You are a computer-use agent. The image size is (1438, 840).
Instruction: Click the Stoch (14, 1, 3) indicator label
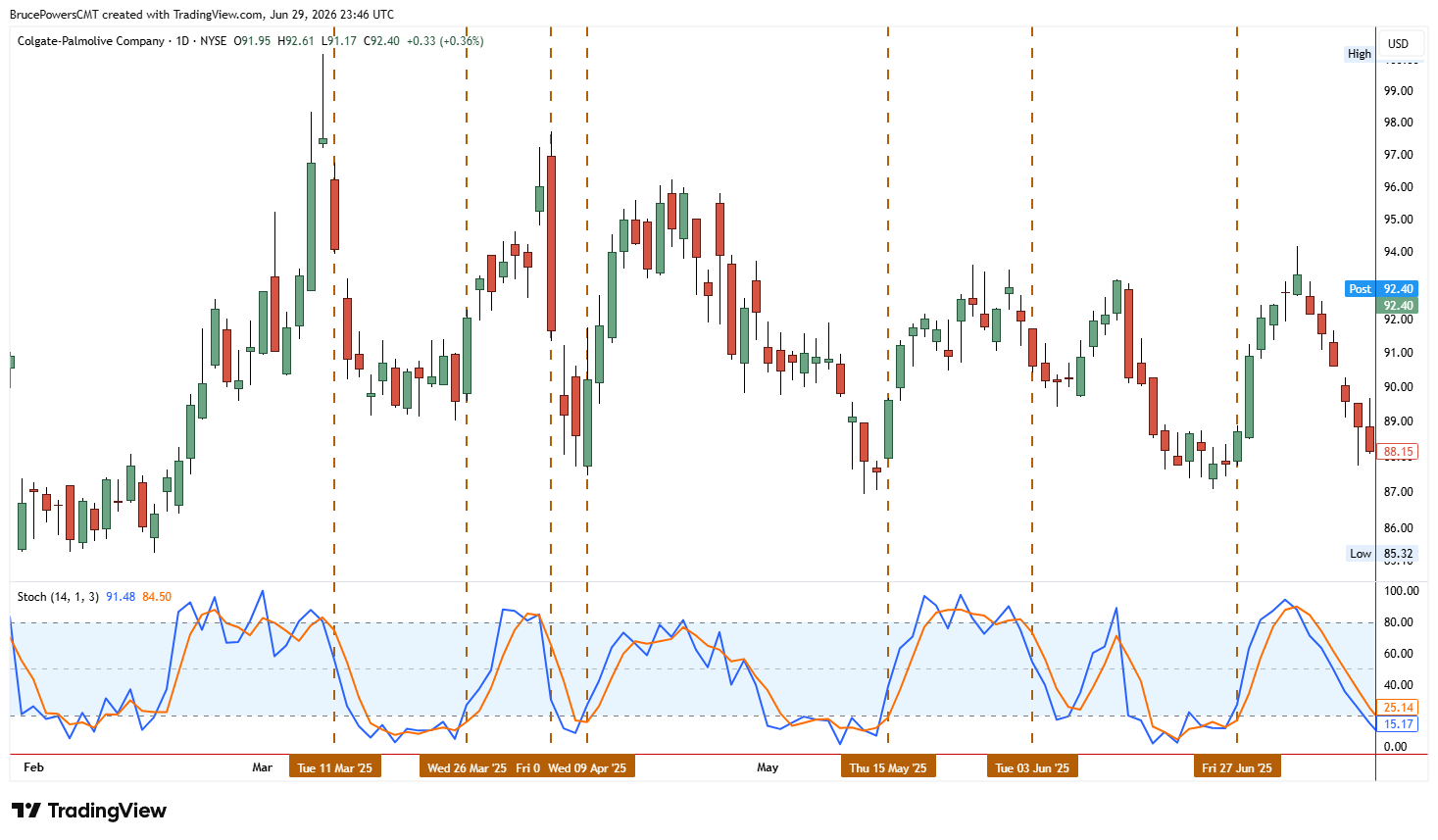click(x=58, y=597)
